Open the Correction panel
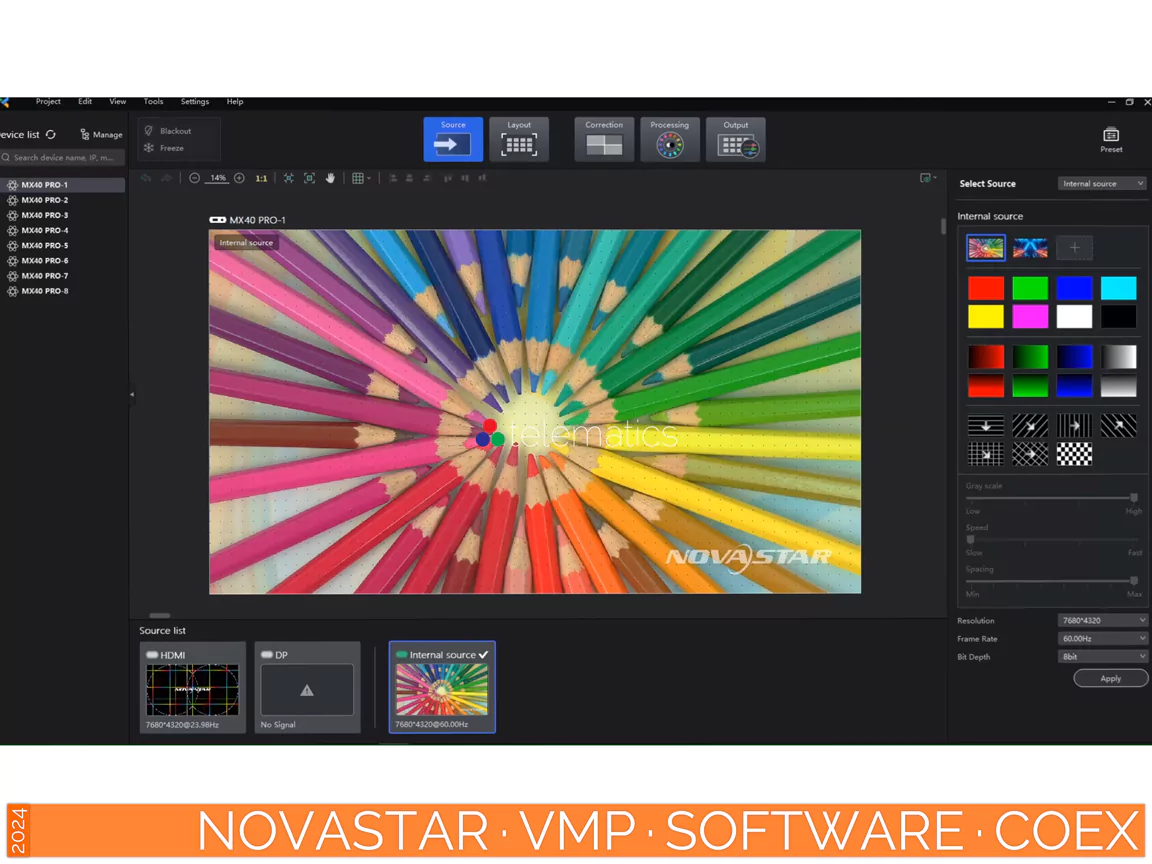This screenshot has height=864, width=1152. 604,140
